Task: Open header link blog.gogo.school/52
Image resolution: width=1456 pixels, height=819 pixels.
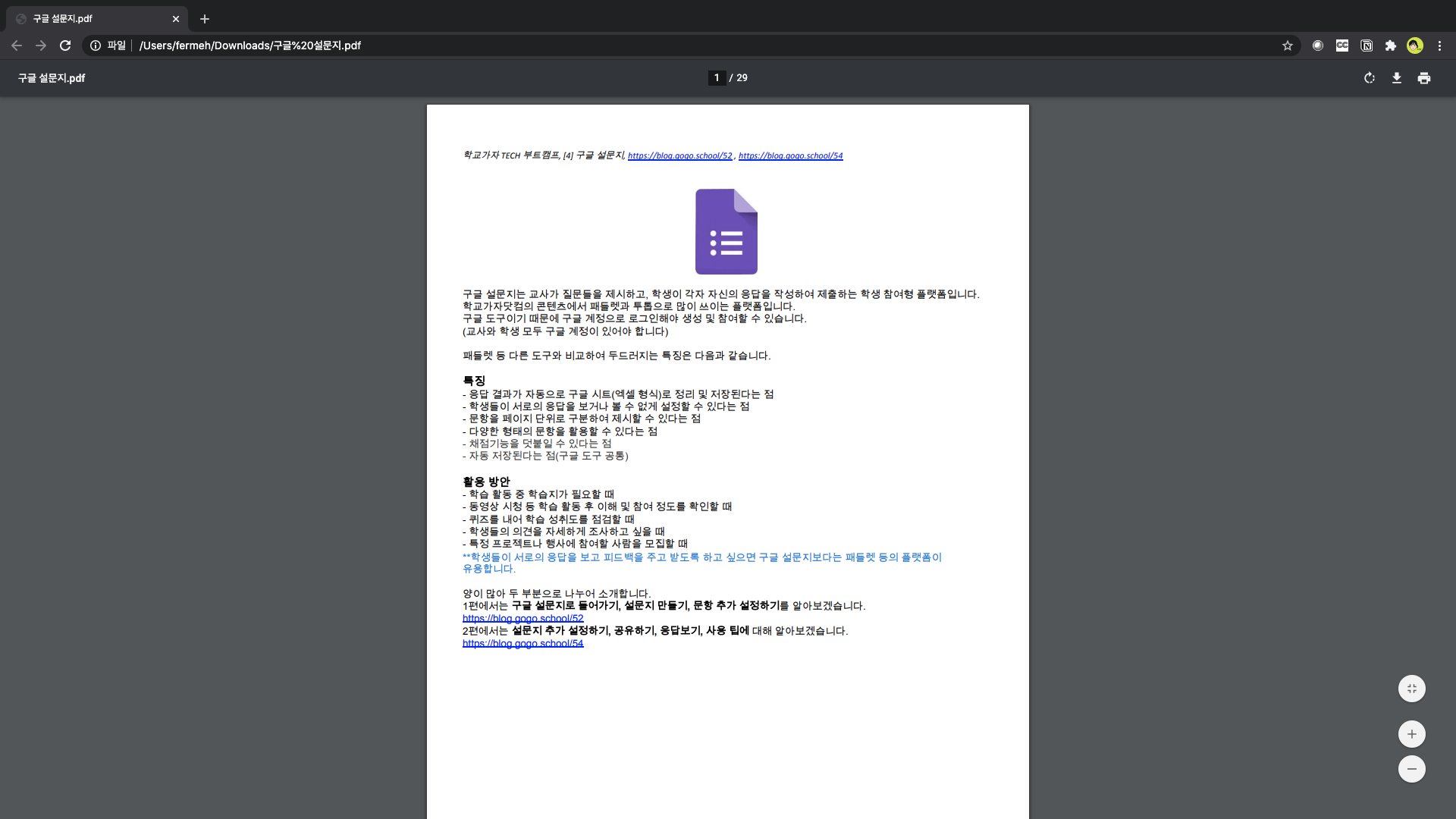Action: tap(679, 155)
